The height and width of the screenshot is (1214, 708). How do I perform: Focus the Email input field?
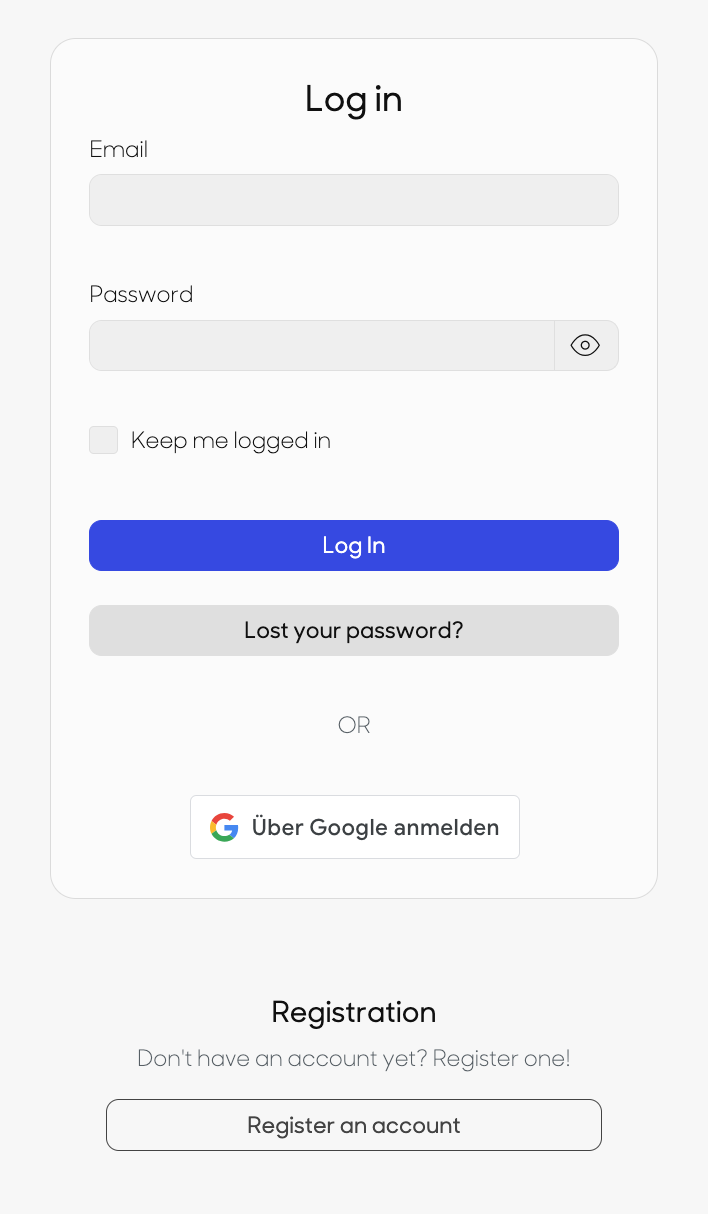[x=354, y=200]
